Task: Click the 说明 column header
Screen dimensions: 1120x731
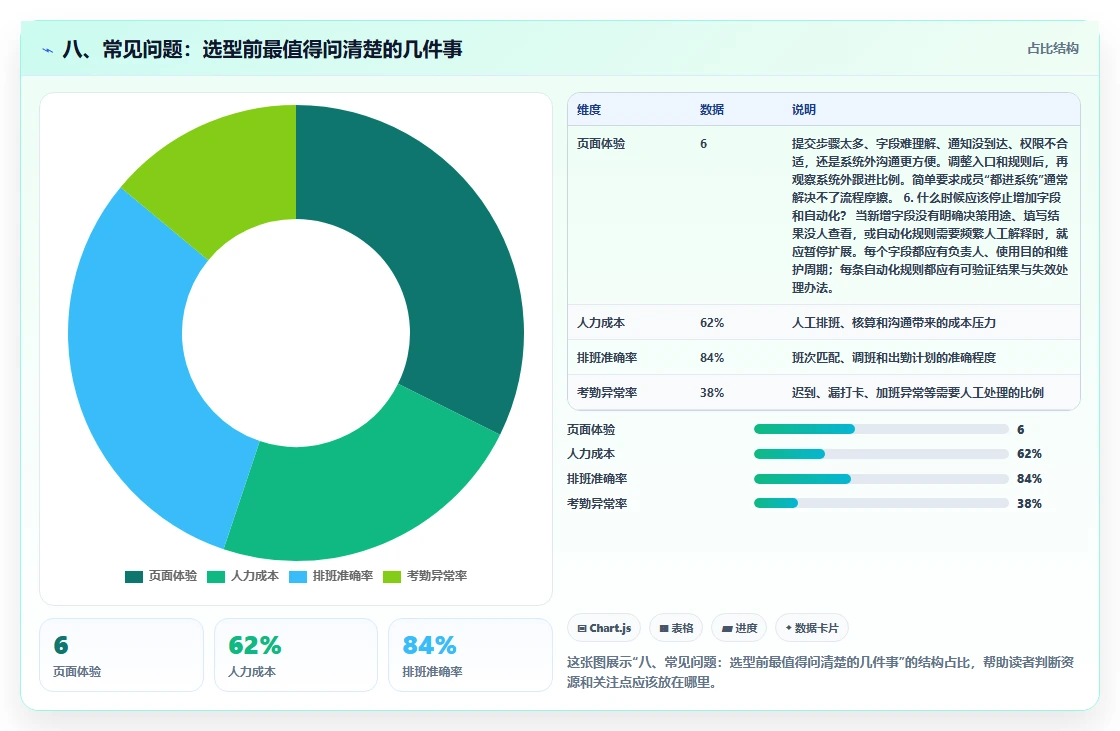Action: pos(804,109)
